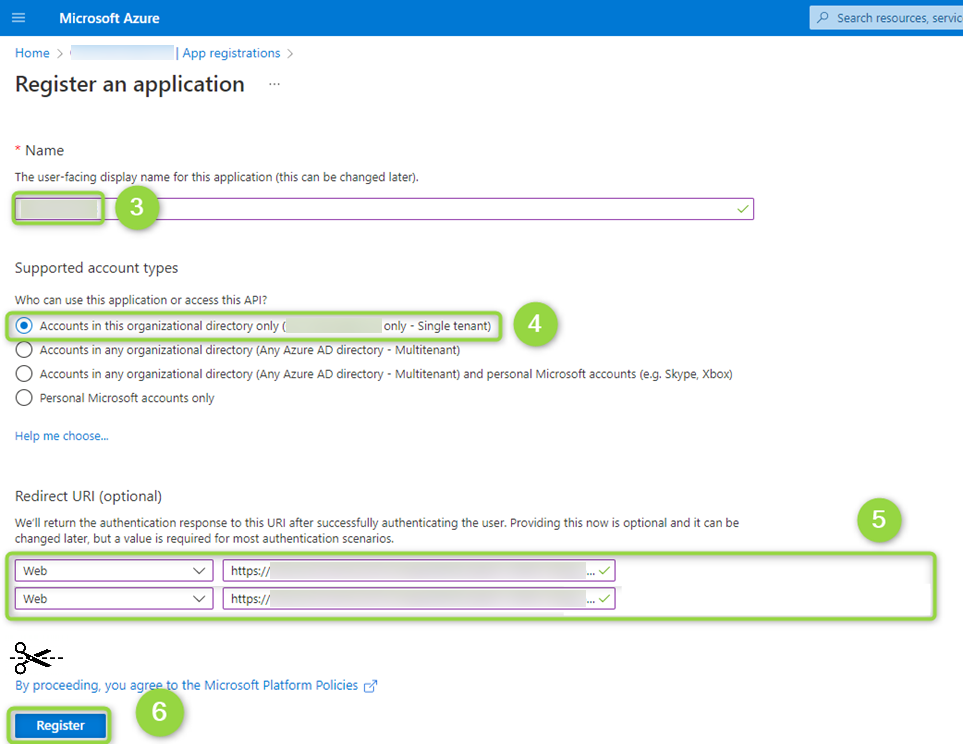
Task: Open the Azure portal hamburger menu
Action: point(18,18)
